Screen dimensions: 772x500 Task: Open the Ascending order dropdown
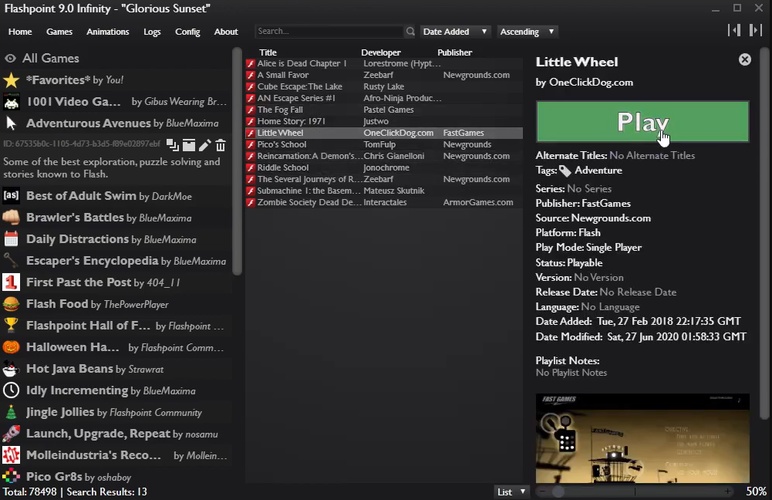tap(527, 31)
